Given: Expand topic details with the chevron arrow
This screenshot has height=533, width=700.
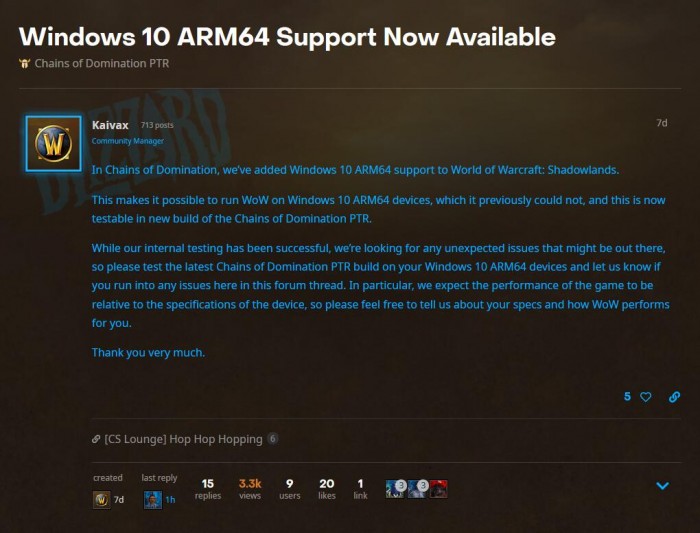Looking at the screenshot, I should pyautogui.click(x=662, y=486).
